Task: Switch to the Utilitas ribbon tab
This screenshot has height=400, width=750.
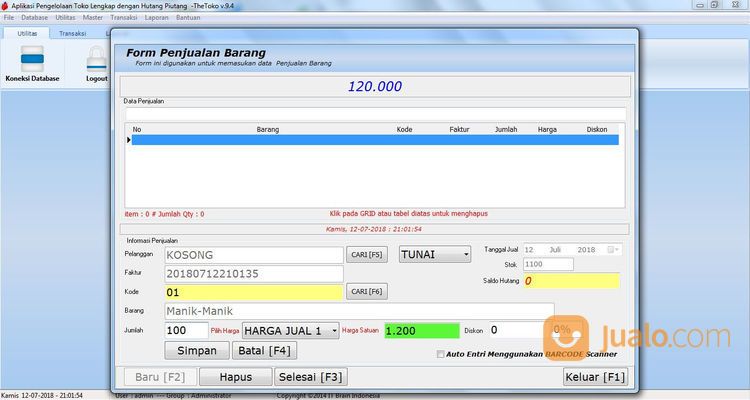Action: [x=27, y=33]
